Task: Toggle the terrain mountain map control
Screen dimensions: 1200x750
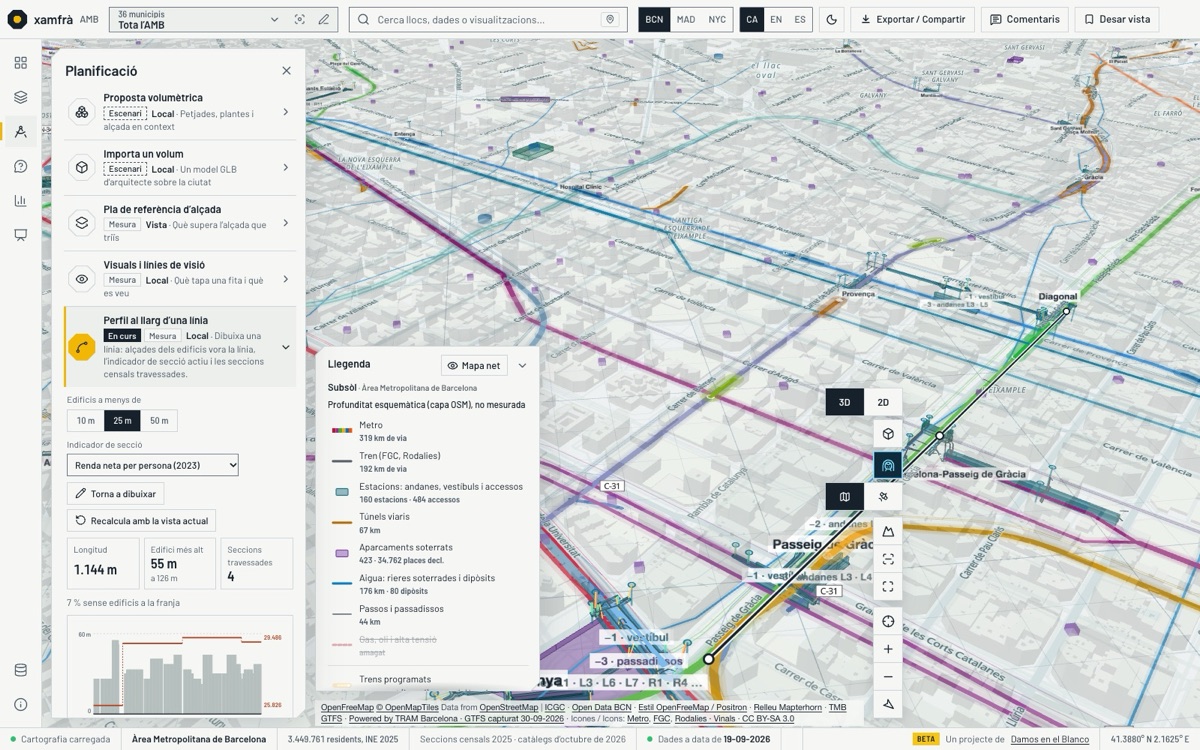Action: tap(888, 531)
